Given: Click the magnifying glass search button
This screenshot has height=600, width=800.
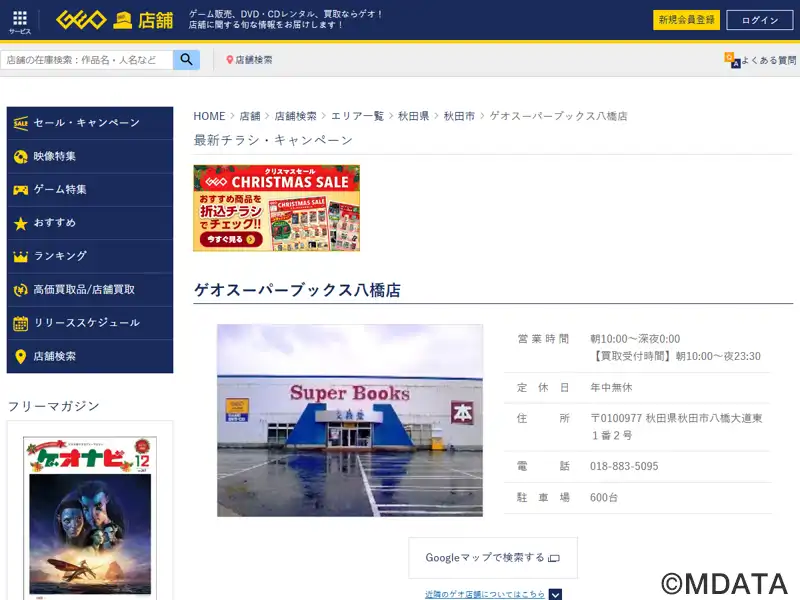Looking at the screenshot, I should 186,60.
